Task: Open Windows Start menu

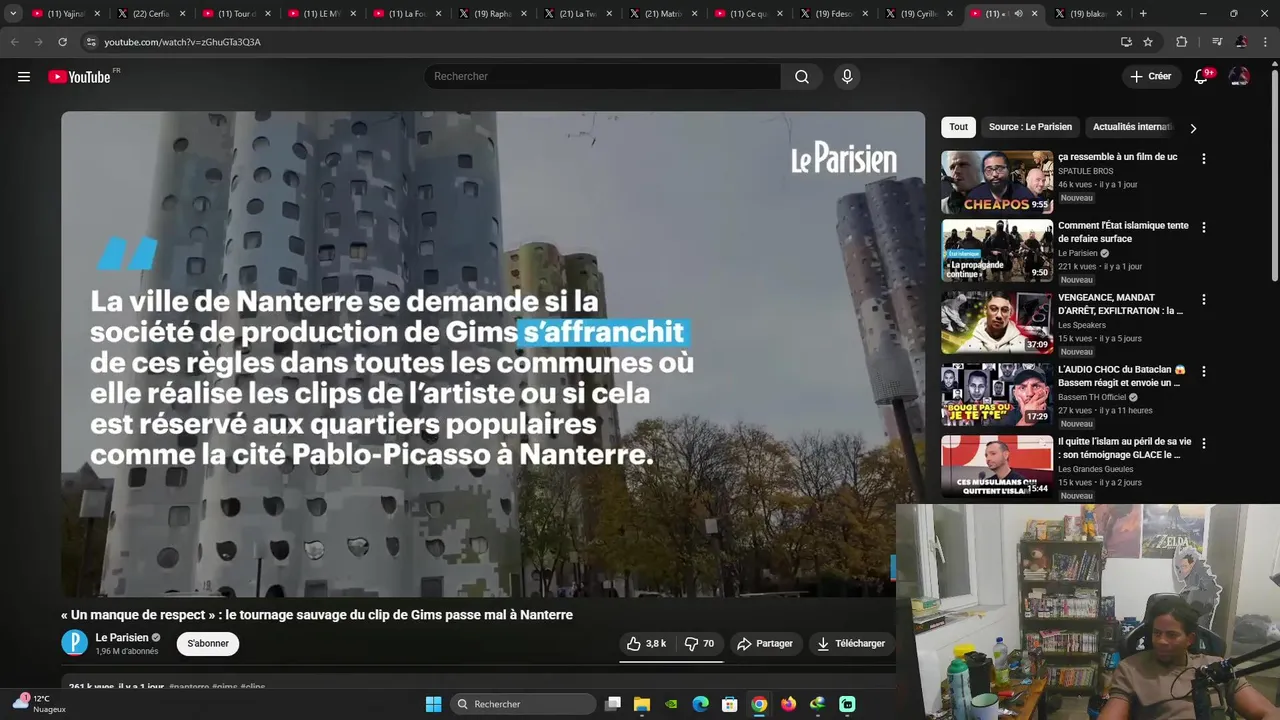Action: click(x=433, y=704)
